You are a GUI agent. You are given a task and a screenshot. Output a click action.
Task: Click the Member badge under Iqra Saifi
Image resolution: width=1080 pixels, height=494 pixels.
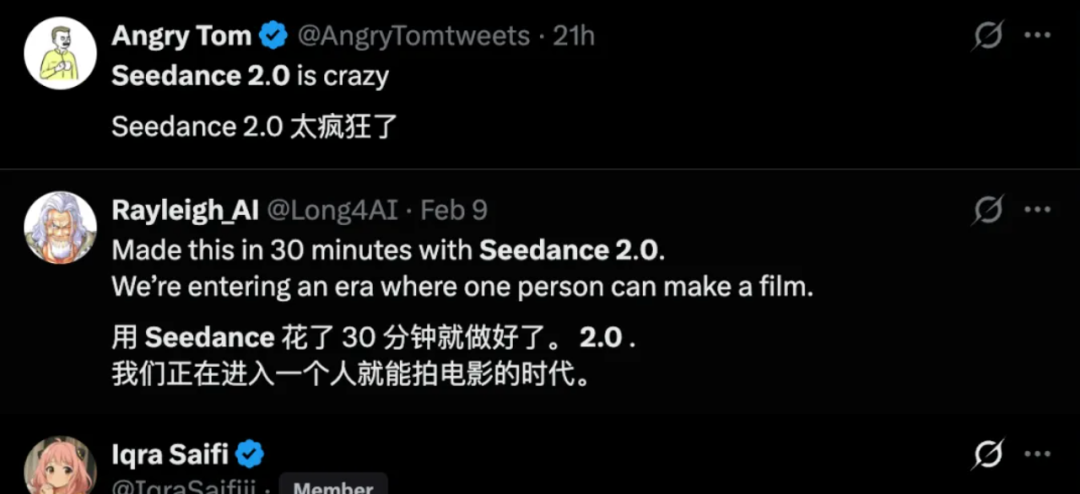pyautogui.click(x=333, y=488)
